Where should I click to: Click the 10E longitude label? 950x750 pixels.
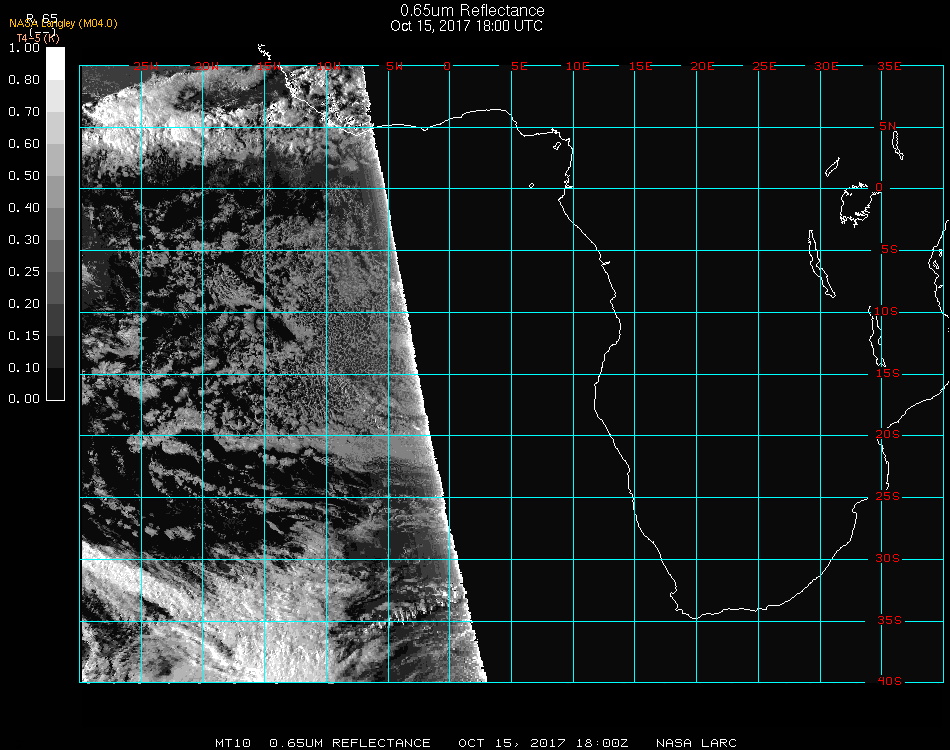coord(577,66)
